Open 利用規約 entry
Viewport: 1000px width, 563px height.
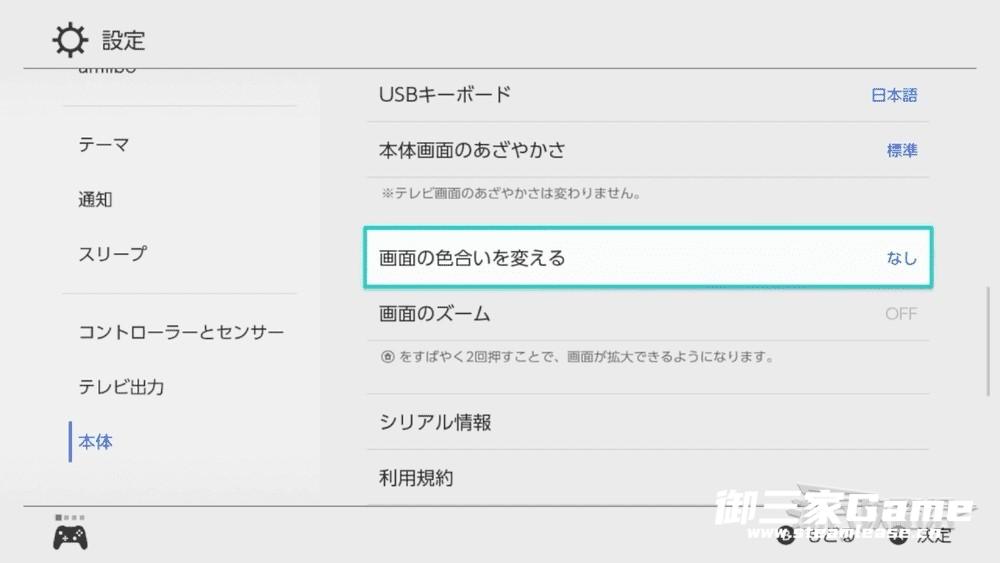[416, 478]
